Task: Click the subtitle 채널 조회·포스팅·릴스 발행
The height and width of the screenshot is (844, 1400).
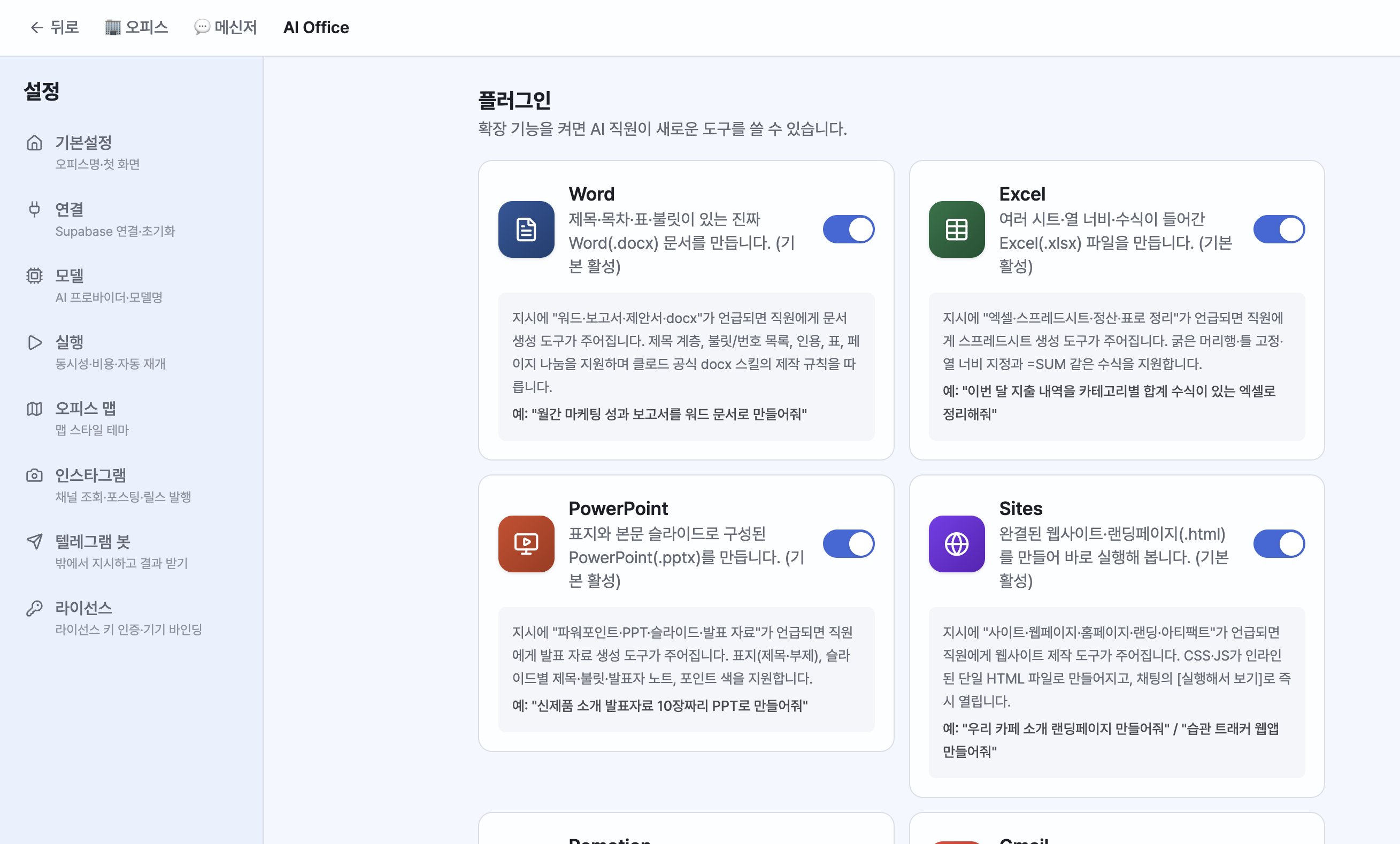Action: coord(124,497)
